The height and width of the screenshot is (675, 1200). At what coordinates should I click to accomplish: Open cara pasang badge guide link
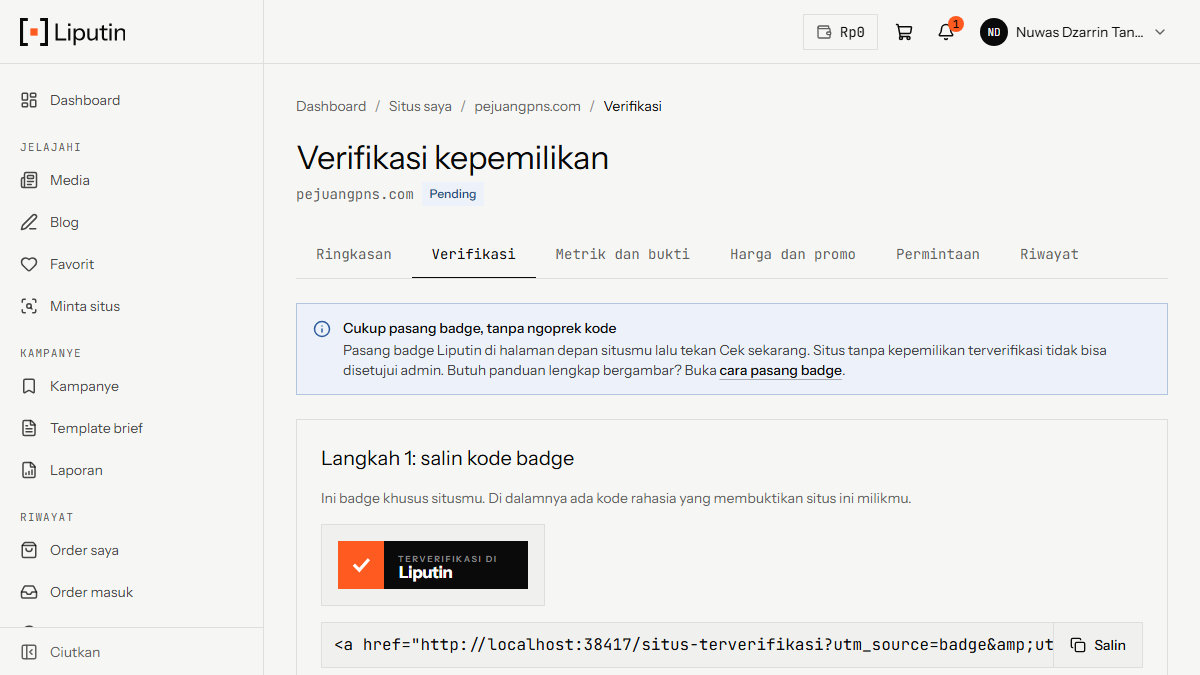(780, 370)
